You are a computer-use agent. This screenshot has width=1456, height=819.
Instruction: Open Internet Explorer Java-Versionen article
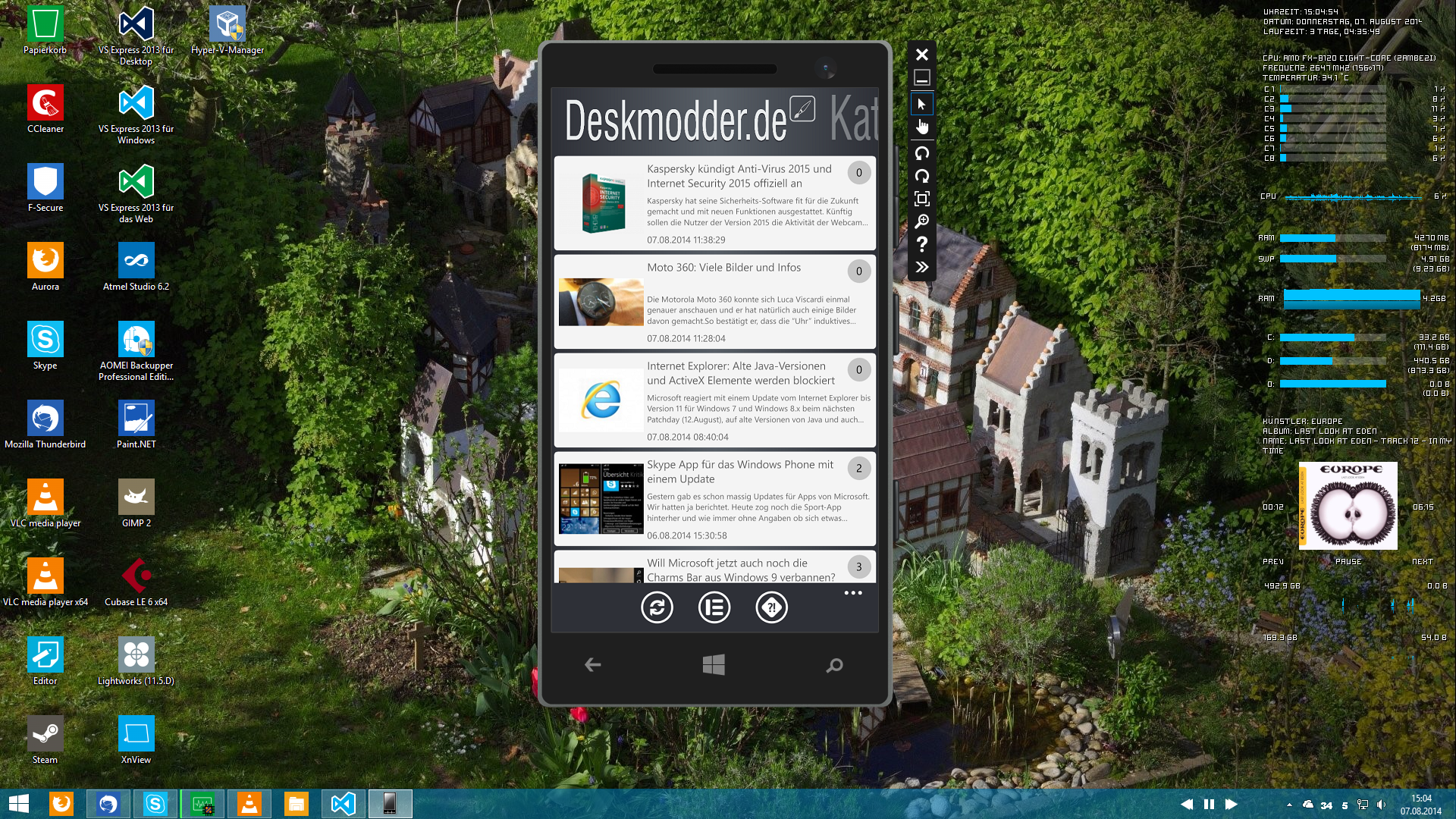tap(715, 400)
